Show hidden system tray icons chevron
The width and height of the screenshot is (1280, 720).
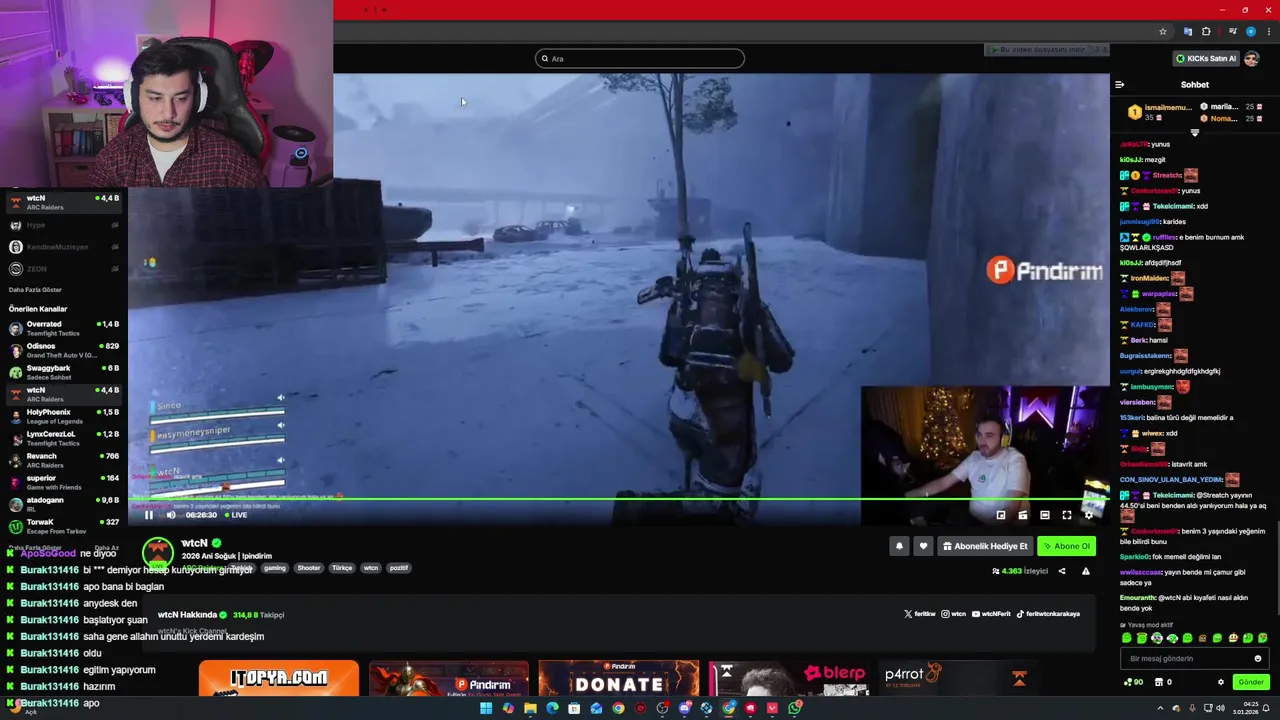pyautogui.click(x=1160, y=709)
